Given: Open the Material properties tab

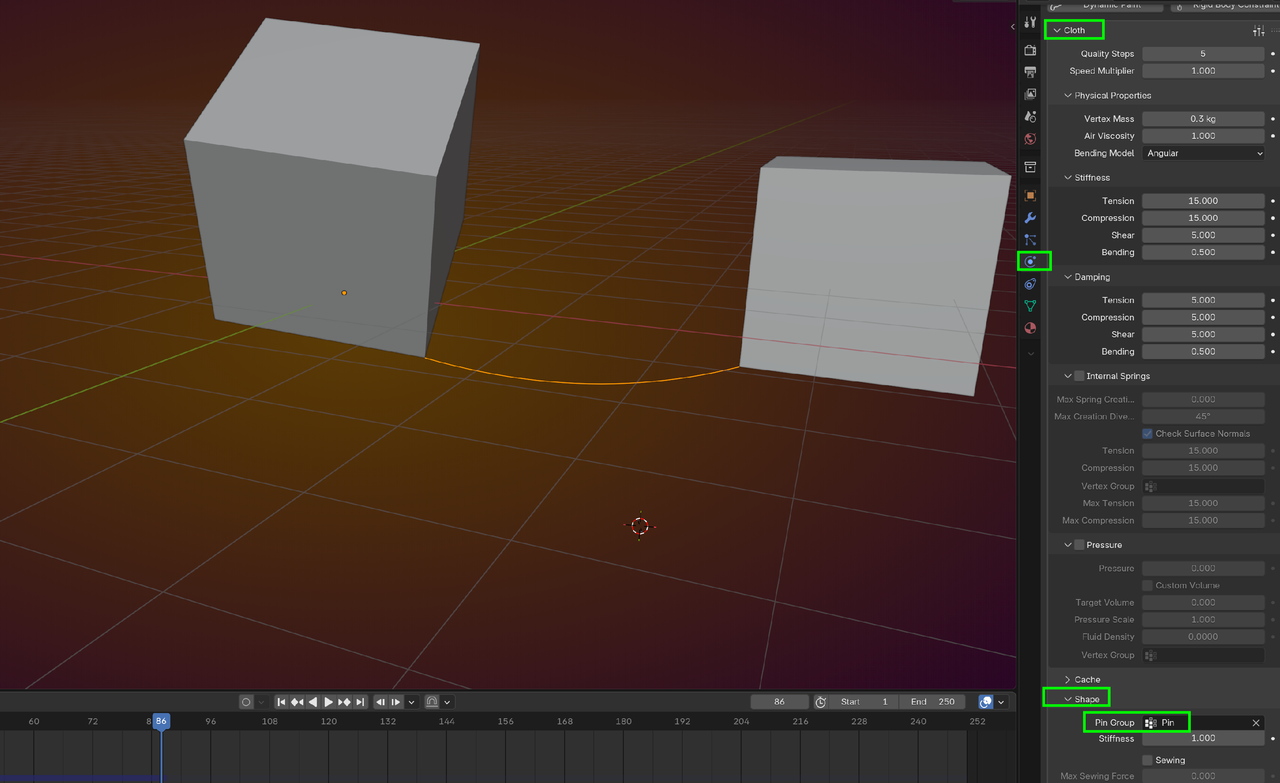Looking at the screenshot, I should tap(1030, 328).
